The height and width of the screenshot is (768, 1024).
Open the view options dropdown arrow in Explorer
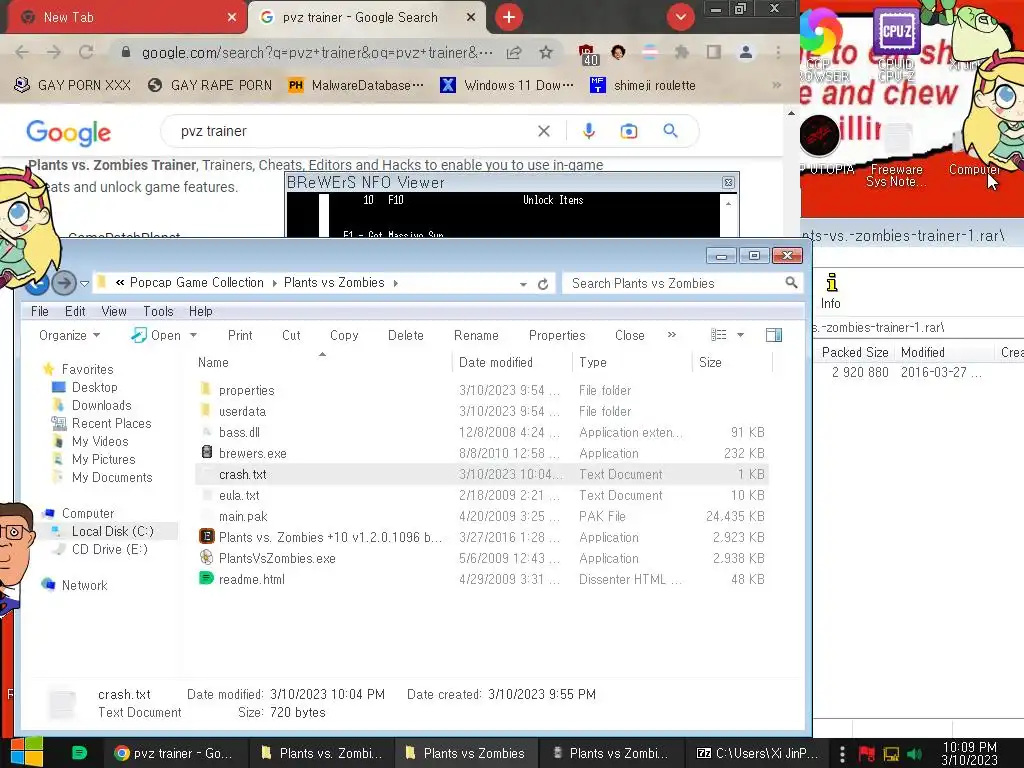coord(741,335)
